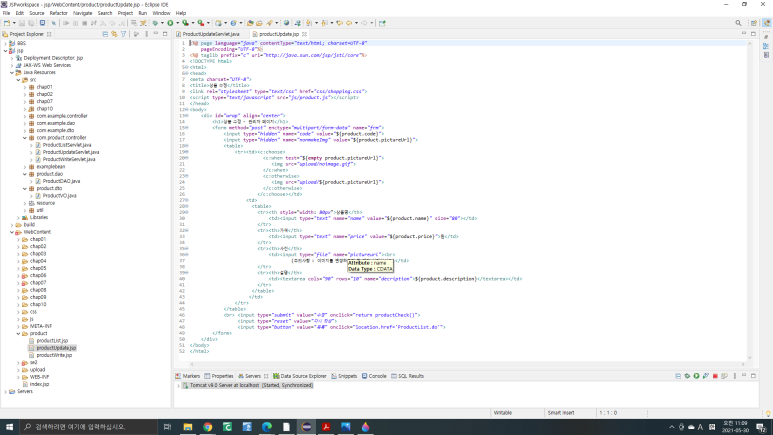Select Tomcat v9.0 Server at localhost row
Viewport: 773px width, 435px height.
click(251, 386)
